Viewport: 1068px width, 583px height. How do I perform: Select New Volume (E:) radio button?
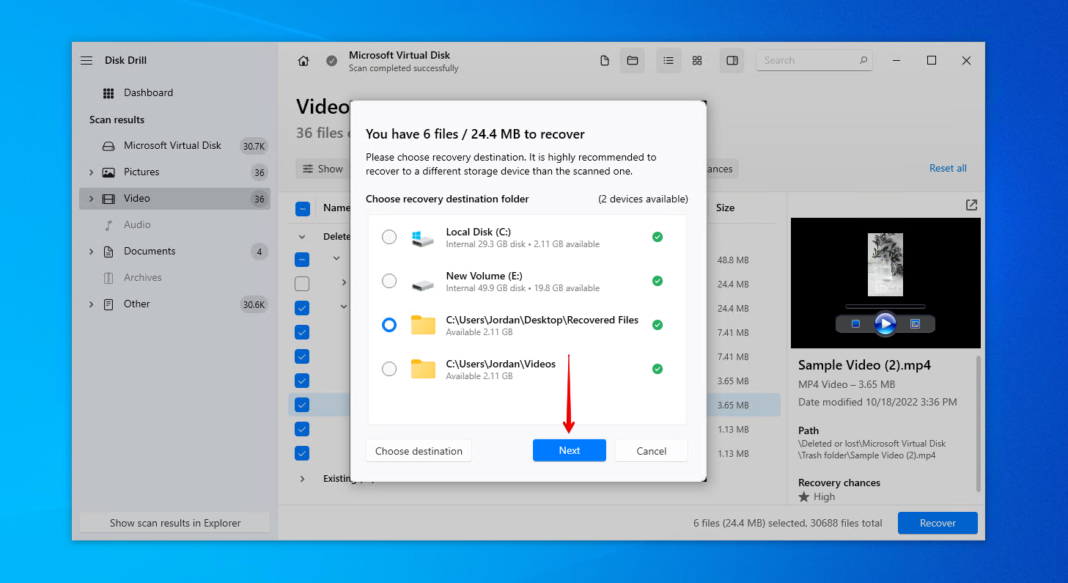click(x=389, y=281)
